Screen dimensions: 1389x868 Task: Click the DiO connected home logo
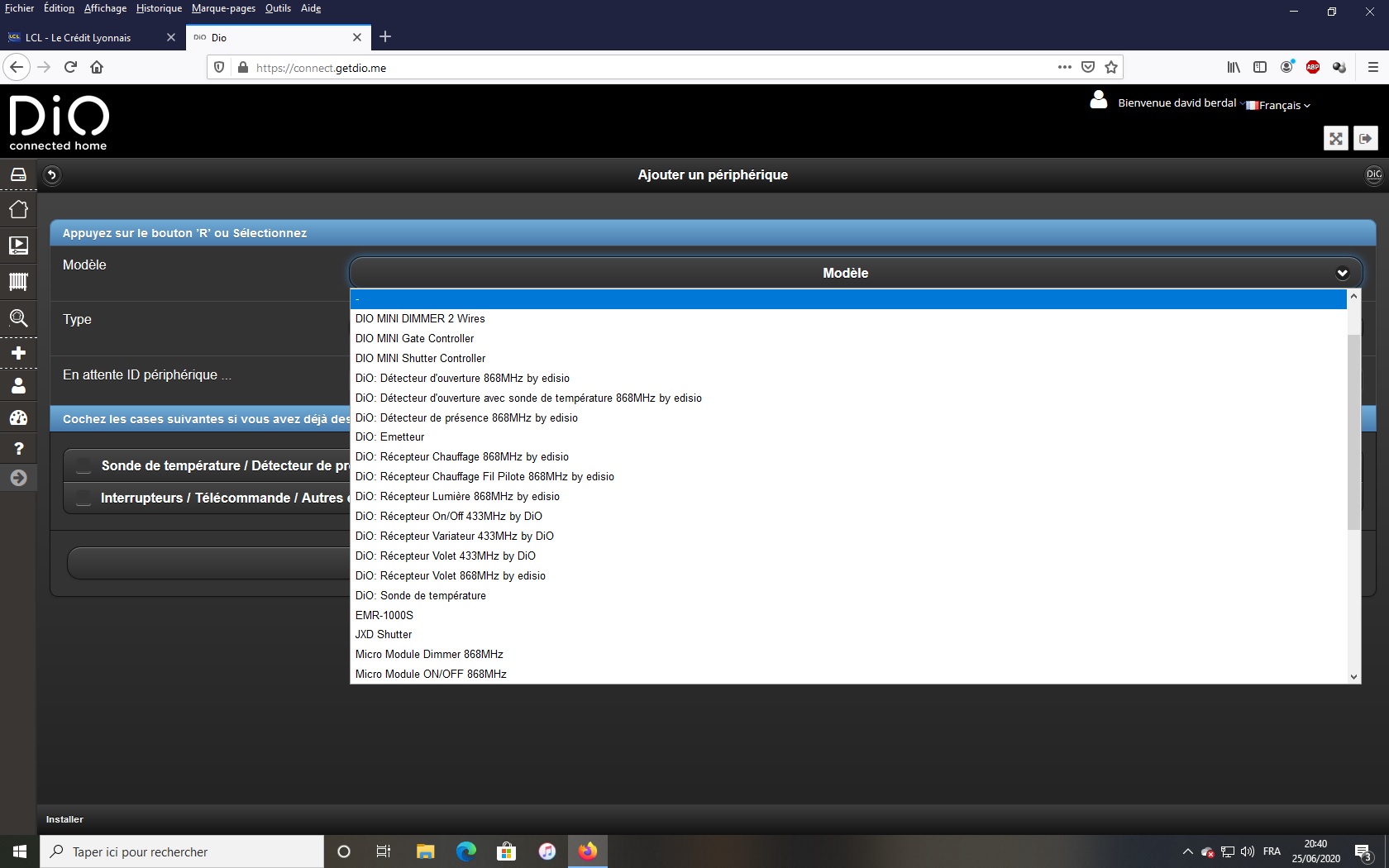coord(59,122)
